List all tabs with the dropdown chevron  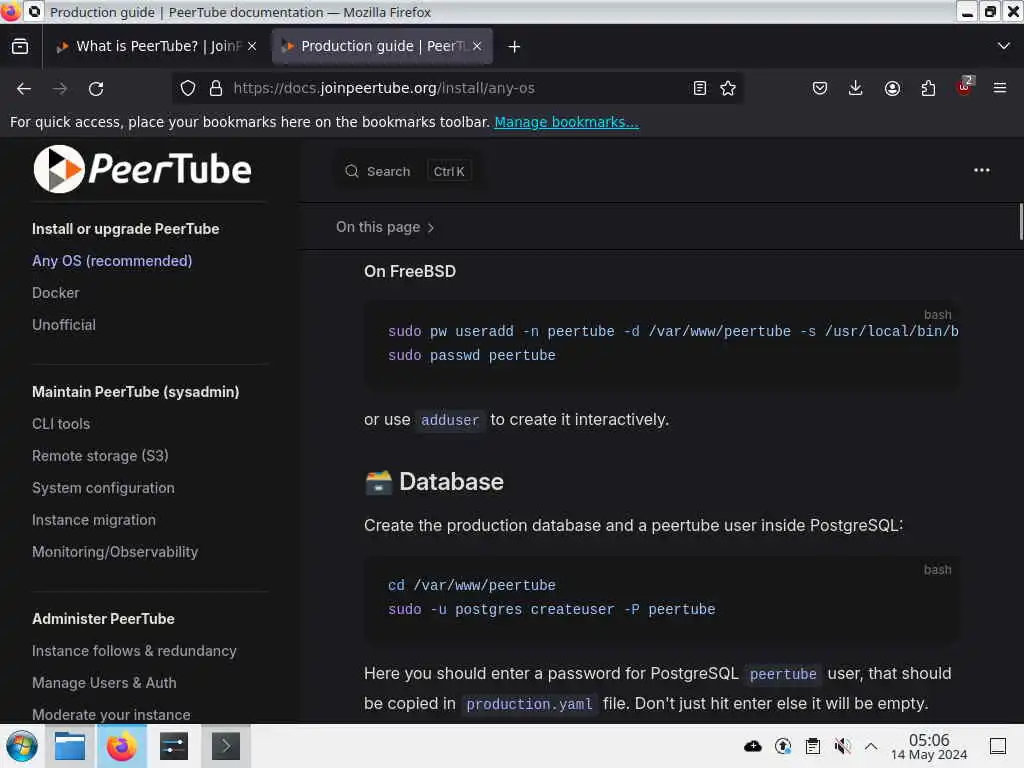[1004, 46]
